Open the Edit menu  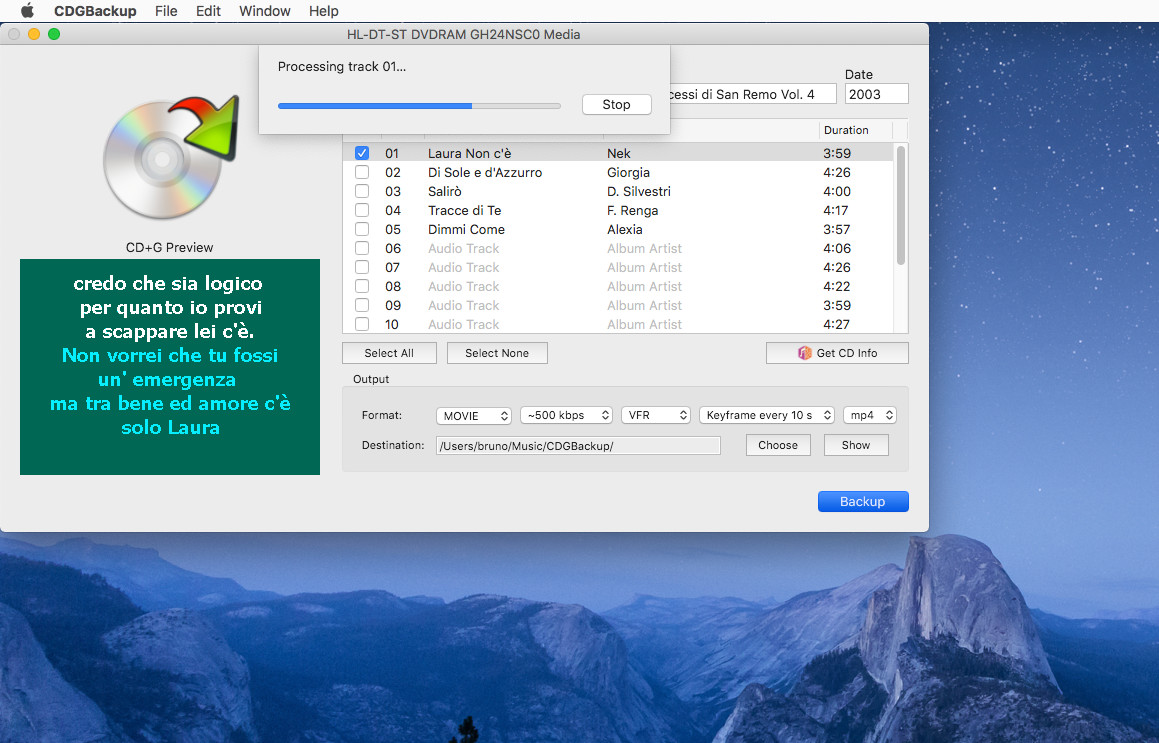point(208,11)
